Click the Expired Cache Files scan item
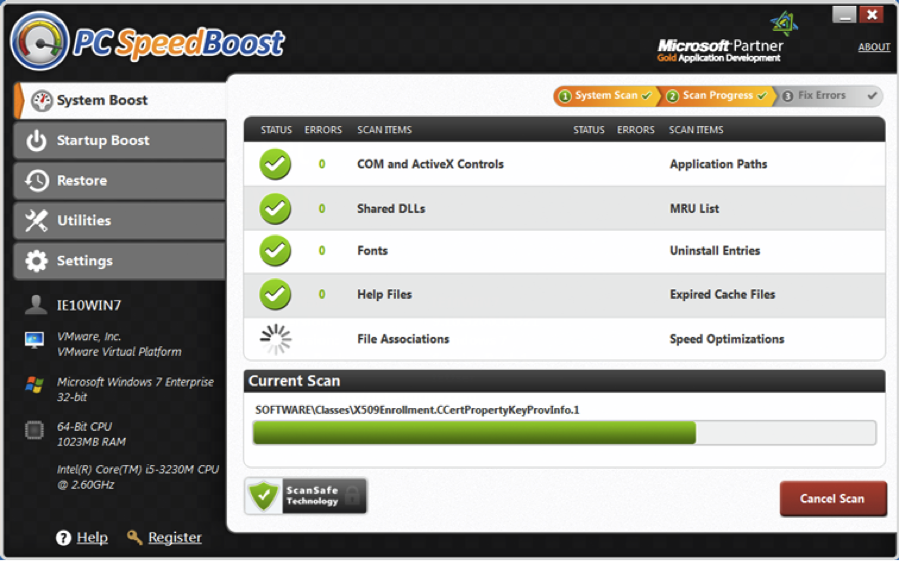 coord(722,294)
